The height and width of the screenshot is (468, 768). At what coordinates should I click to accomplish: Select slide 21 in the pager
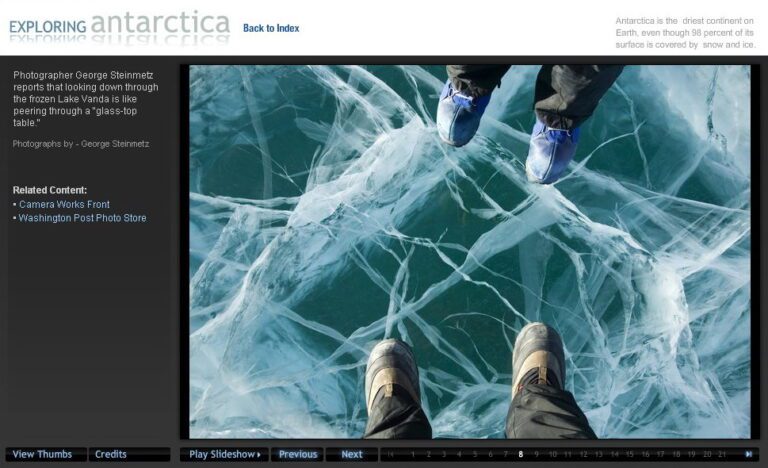[722, 454]
